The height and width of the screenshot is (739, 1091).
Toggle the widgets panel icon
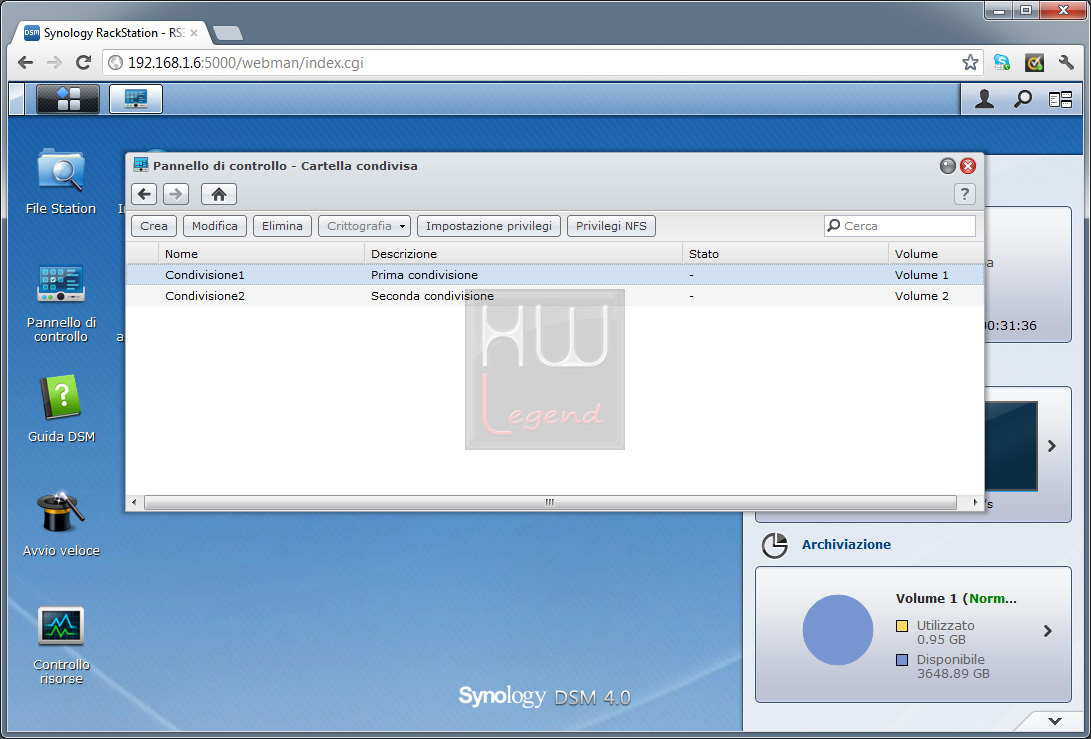point(1060,100)
